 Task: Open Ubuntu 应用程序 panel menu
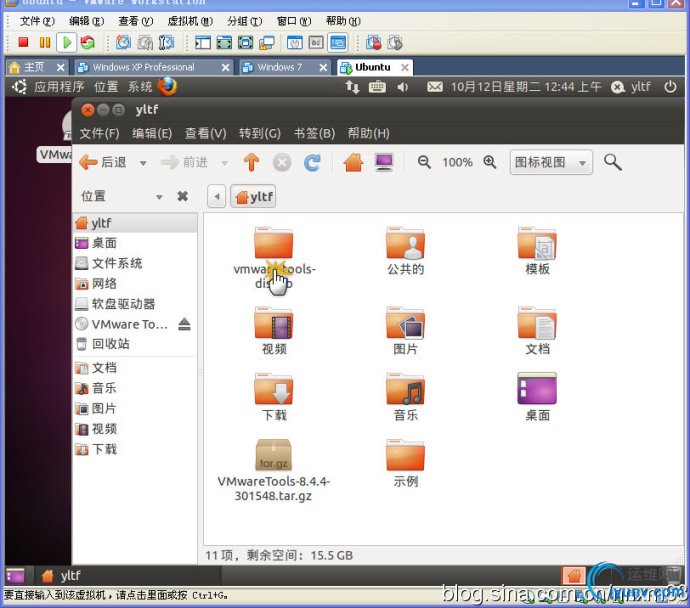pyautogui.click(x=59, y=87)
